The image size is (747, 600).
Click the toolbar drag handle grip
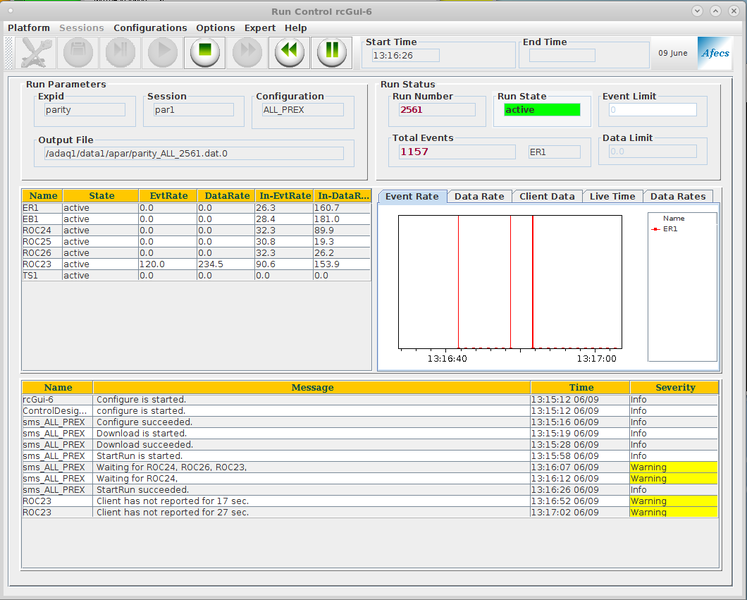click(x=9, y=53)
